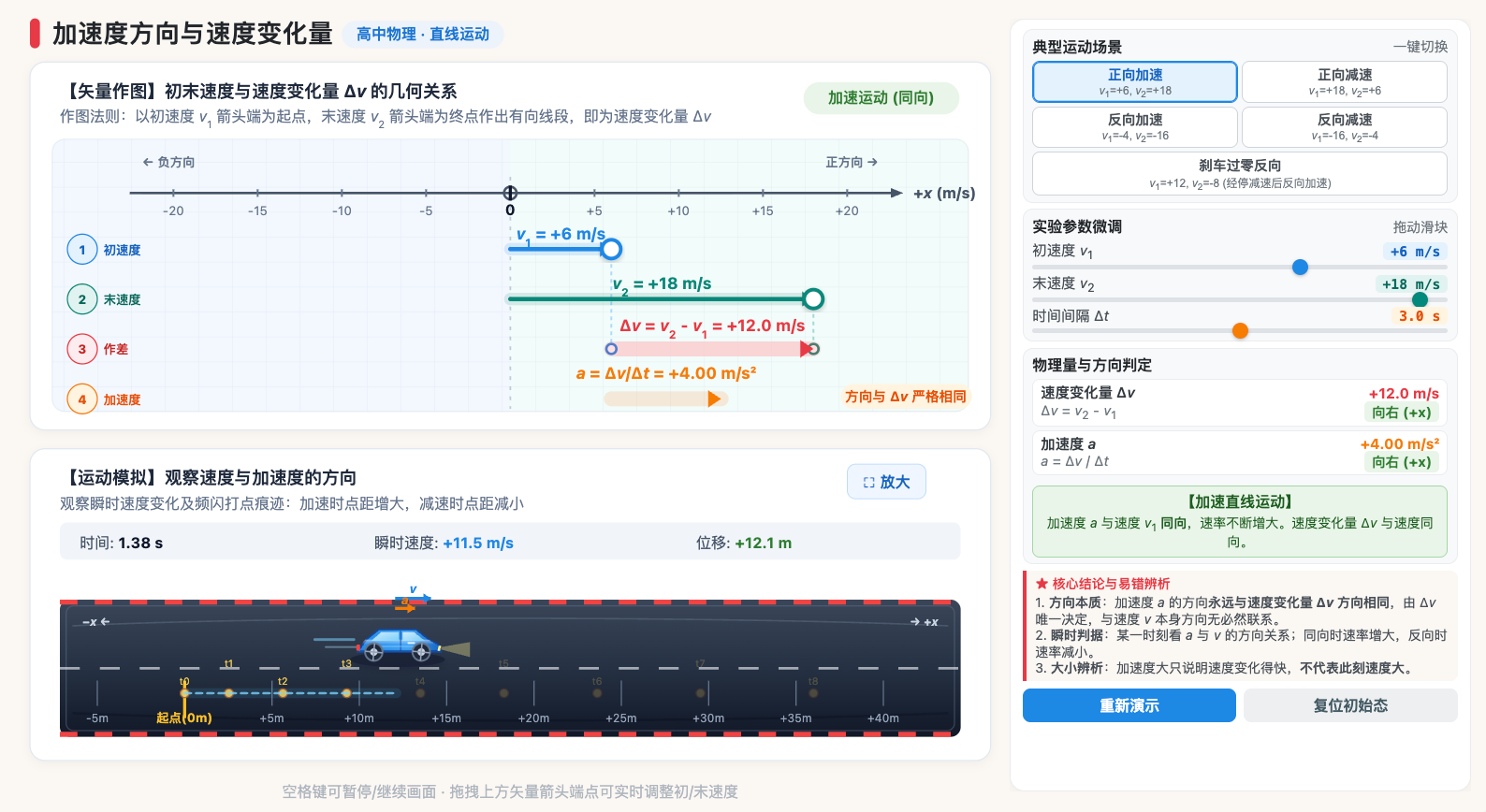Click the Δv = v2 - v1 = +12.0 m/s formula
The height and width of the screenshot is (812, 1486).
tap(712, 326)
